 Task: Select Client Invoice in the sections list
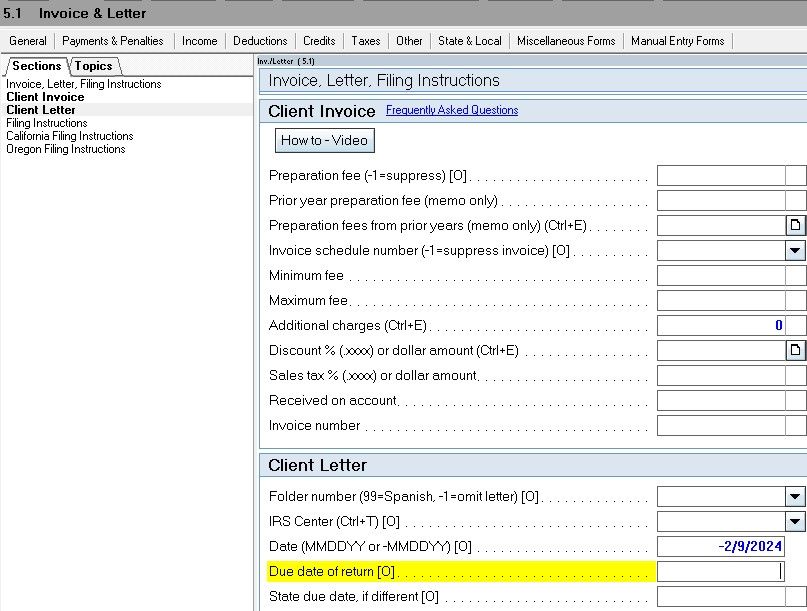[44, 97]
